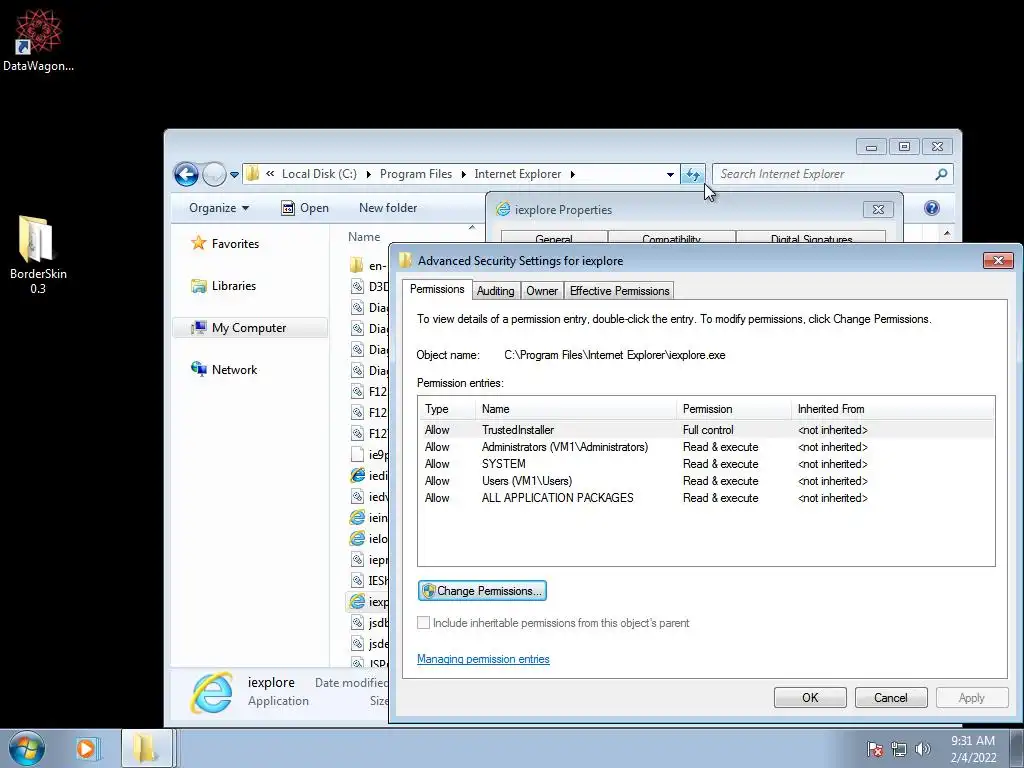Click Open in Explorer toolbar
The width and height of the screenshot is (1024, 768).
[x=304, y=208]
